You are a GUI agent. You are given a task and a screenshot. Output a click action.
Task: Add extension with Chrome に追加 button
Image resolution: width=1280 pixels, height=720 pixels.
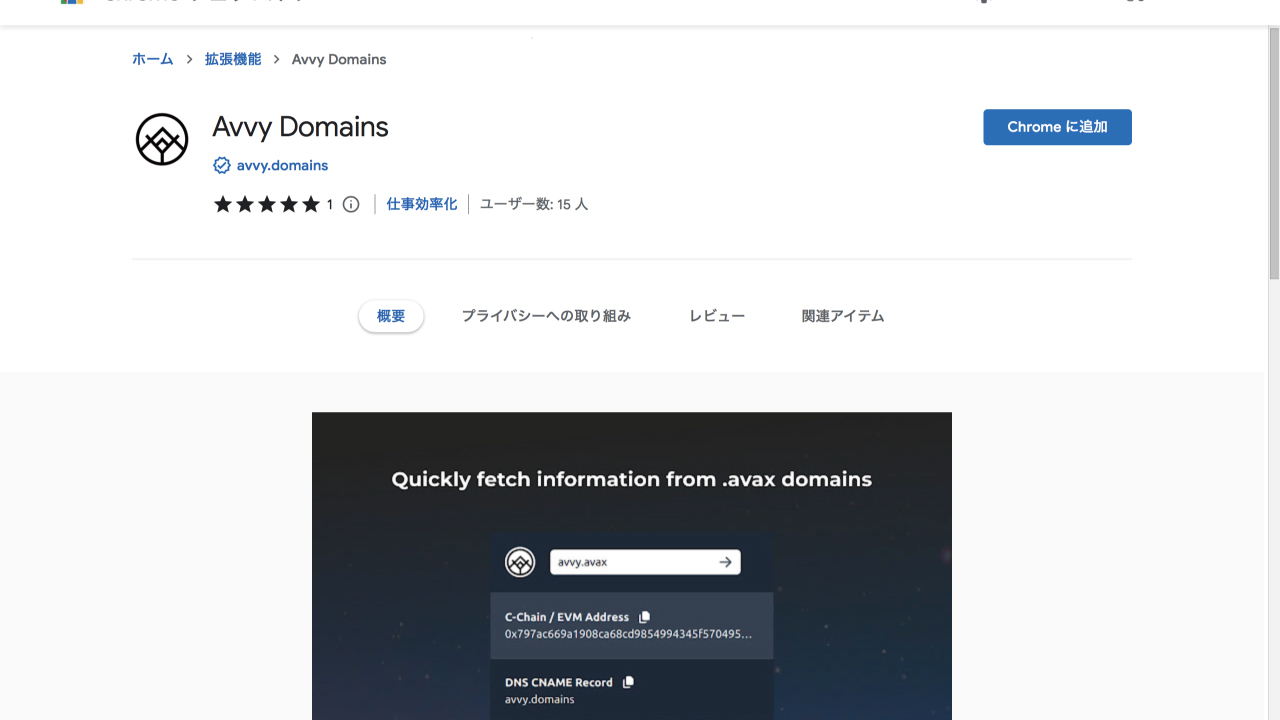[x=1057, y=127]
